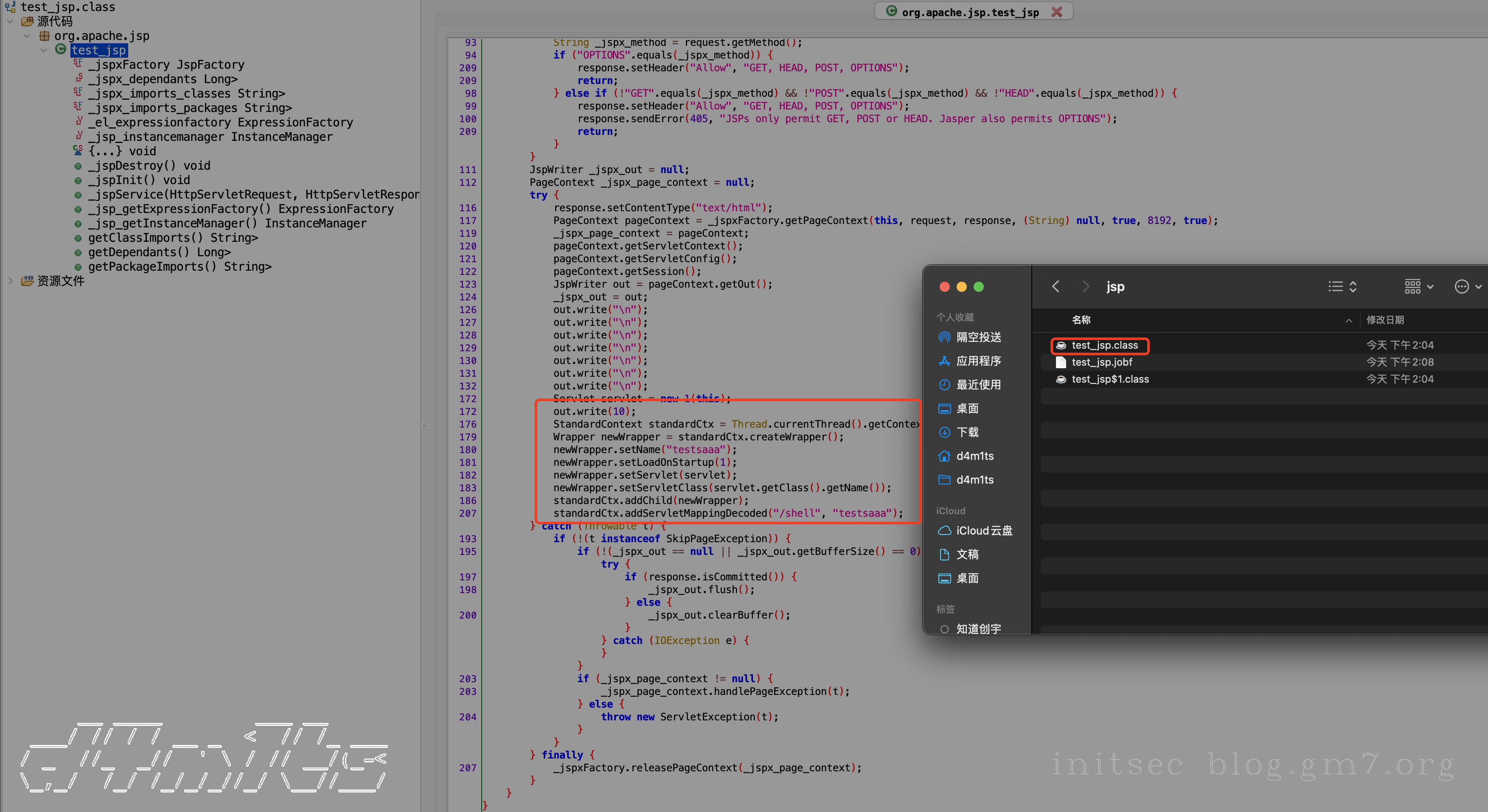Open the _jspInit() void method
The height and width of the screenshot is (812, 1488).
click(x=139, y=180)
